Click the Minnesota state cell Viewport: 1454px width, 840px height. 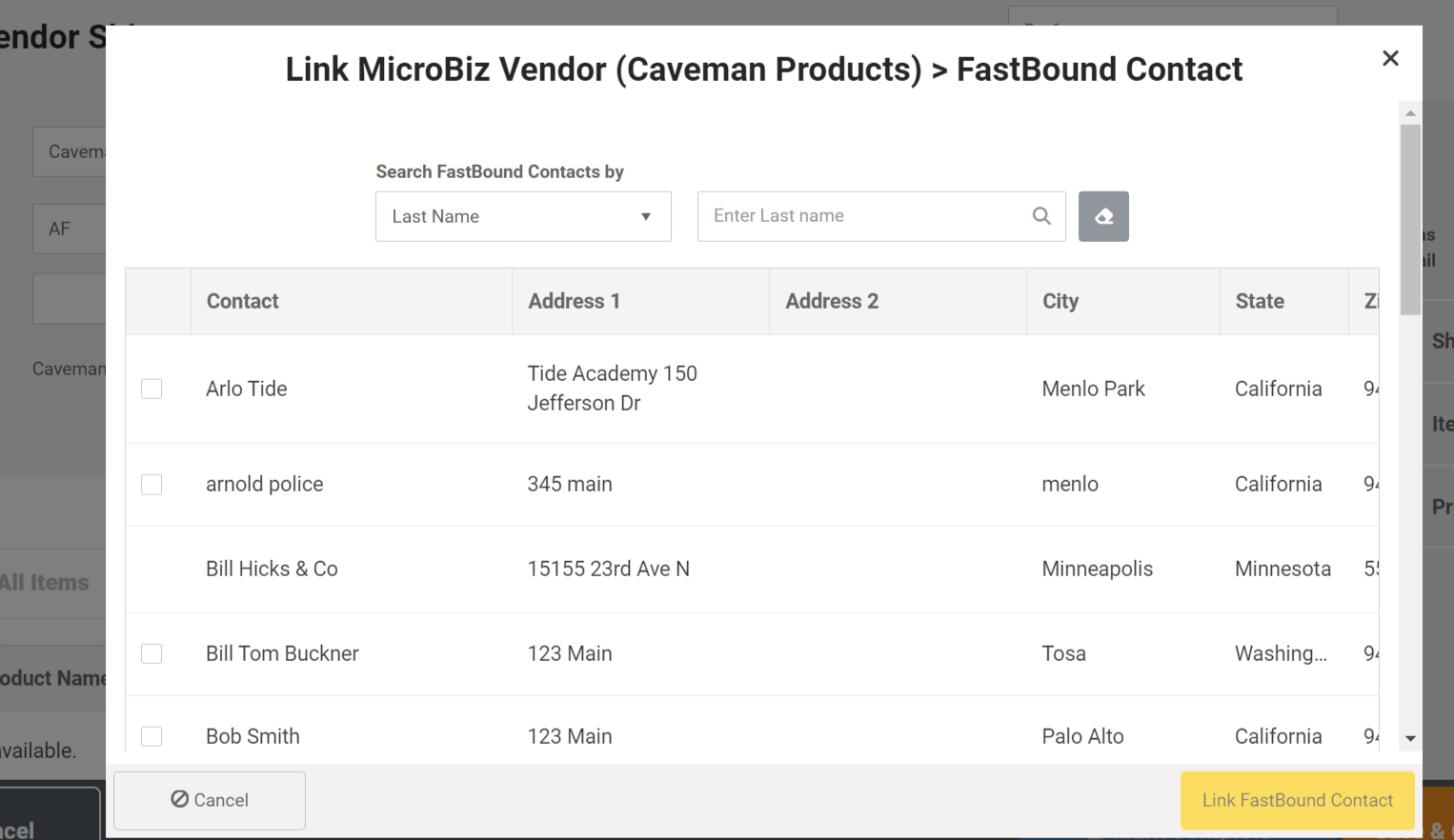tap(1282, 569)
